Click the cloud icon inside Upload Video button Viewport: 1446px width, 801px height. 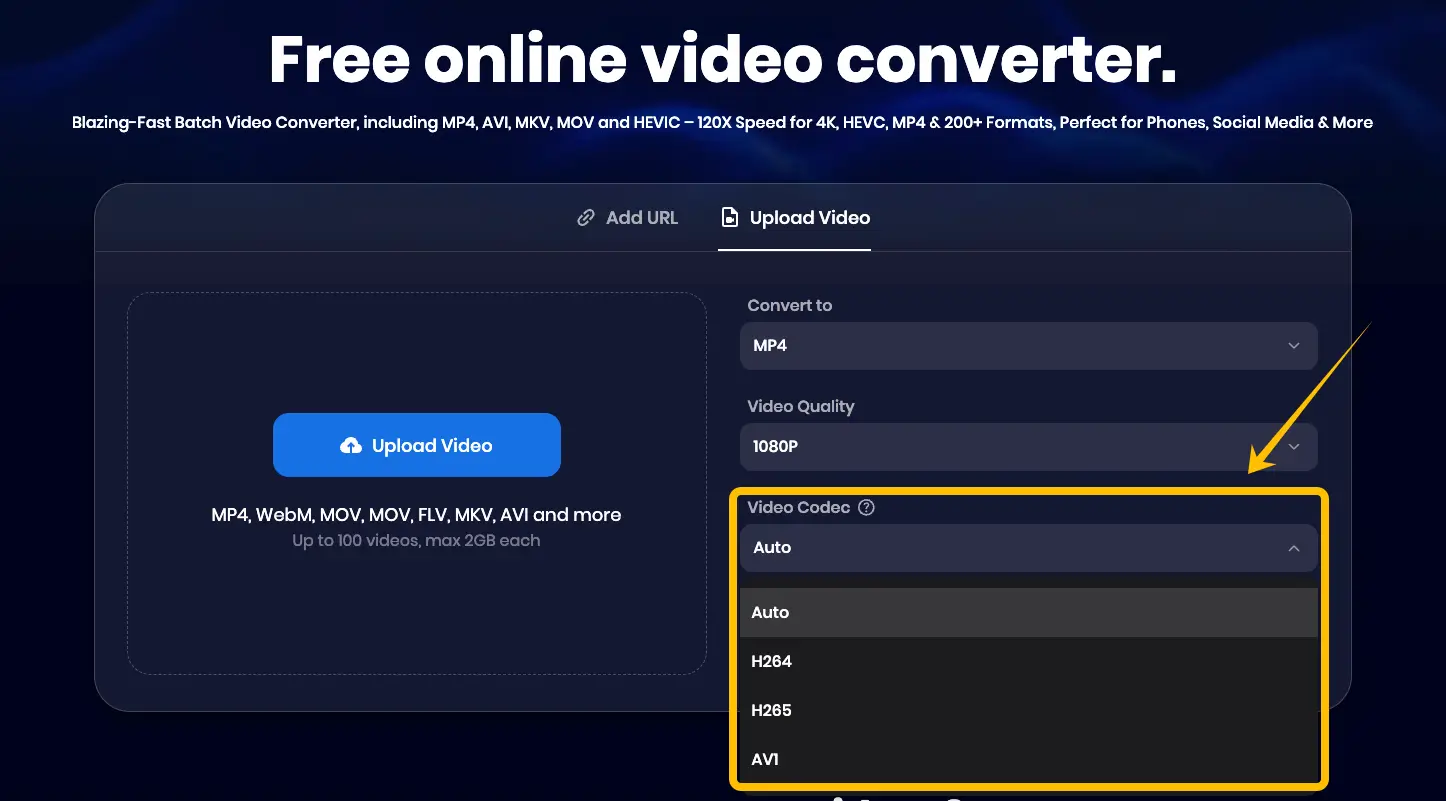pos(349,445)
